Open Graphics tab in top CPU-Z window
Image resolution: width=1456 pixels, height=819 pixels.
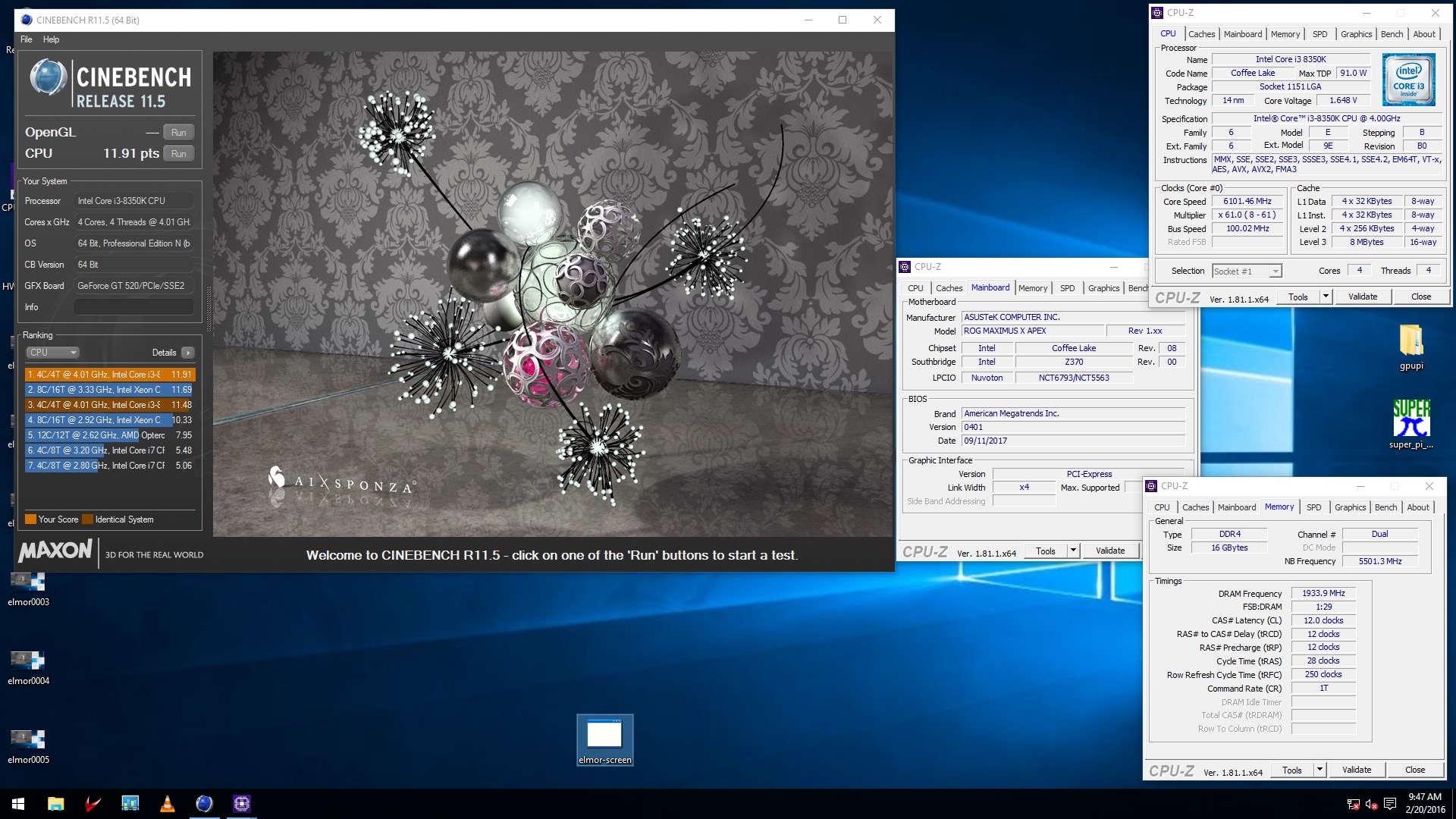click(x=1356, y=34)
